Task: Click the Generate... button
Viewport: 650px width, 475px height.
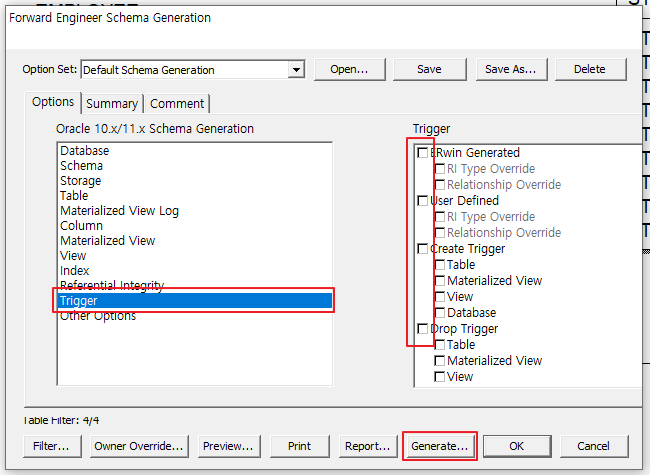Action: point(439,446)
